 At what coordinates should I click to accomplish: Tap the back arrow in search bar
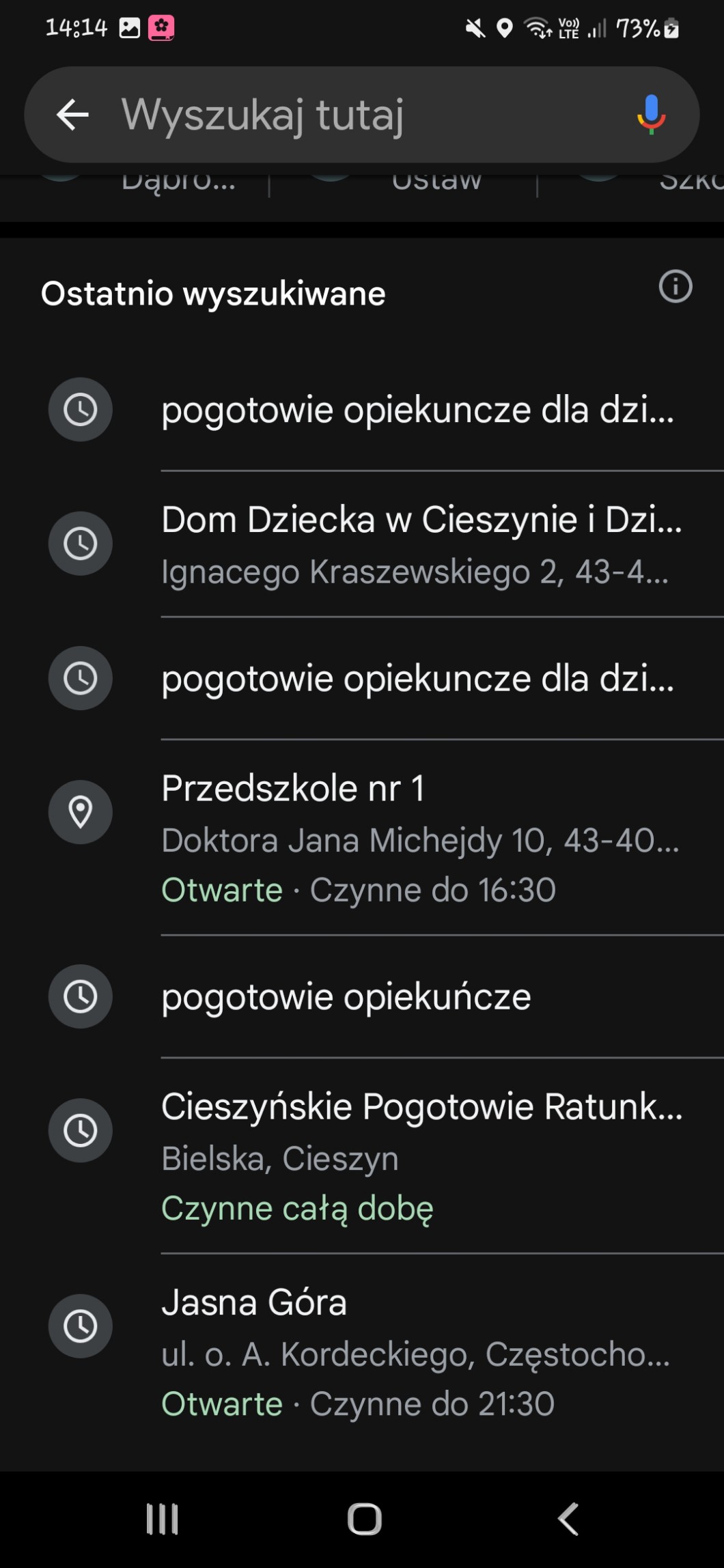(73, 115)
